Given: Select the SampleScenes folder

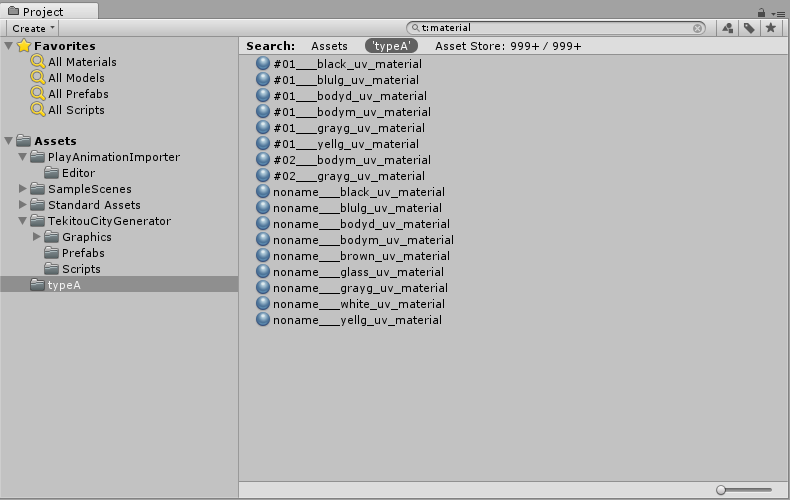Looking at the screenshot, I should pos(90,189).
